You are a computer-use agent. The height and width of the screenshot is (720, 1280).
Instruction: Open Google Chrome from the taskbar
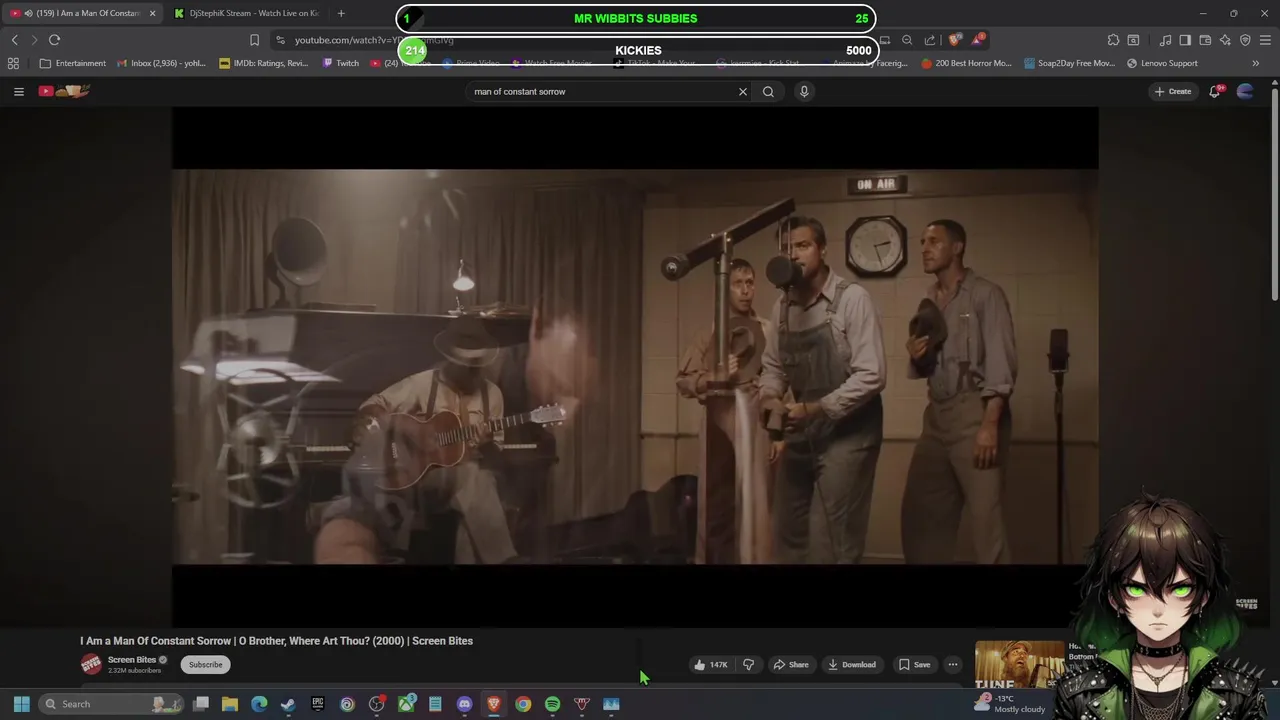pyautogui.click(x=523, y=704)
